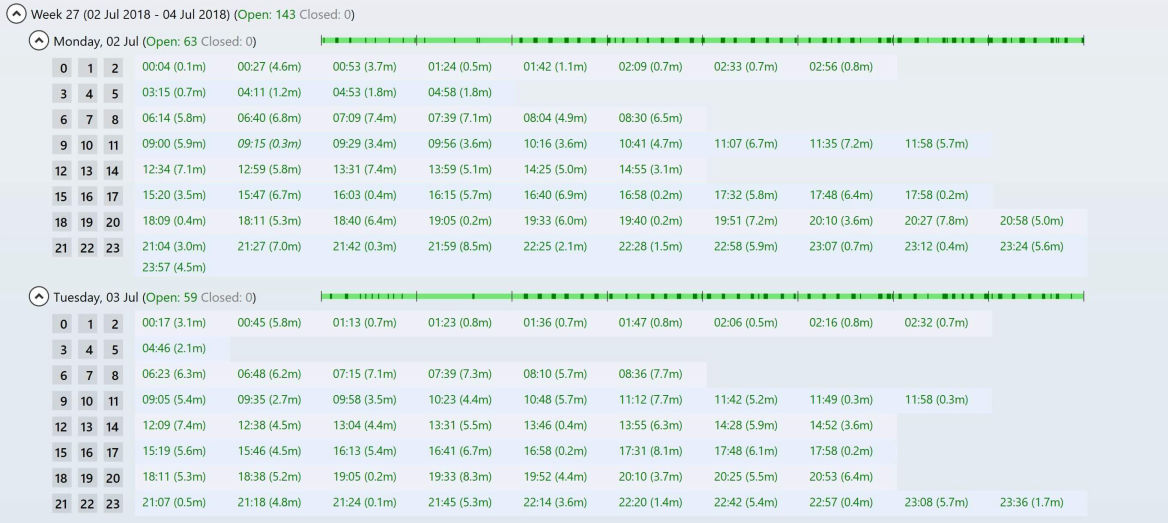
Task: Open Tuesday entry 01:23 (0.8m)
Action: pyautogui.click(x=460, y=323)
